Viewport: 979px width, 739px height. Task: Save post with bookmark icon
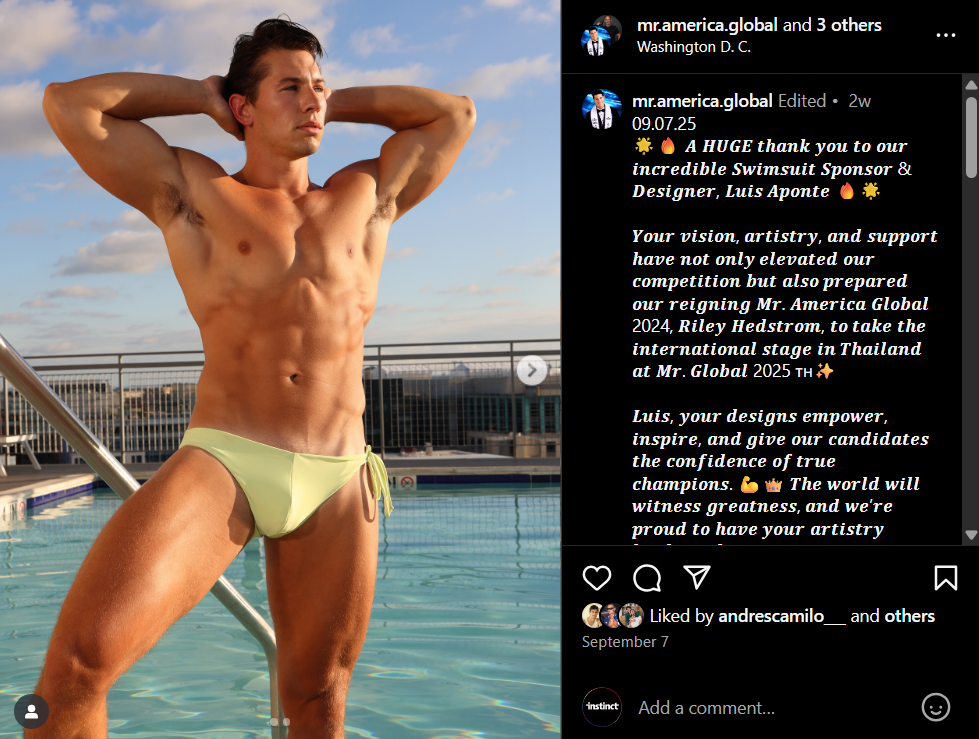(945, 578)
